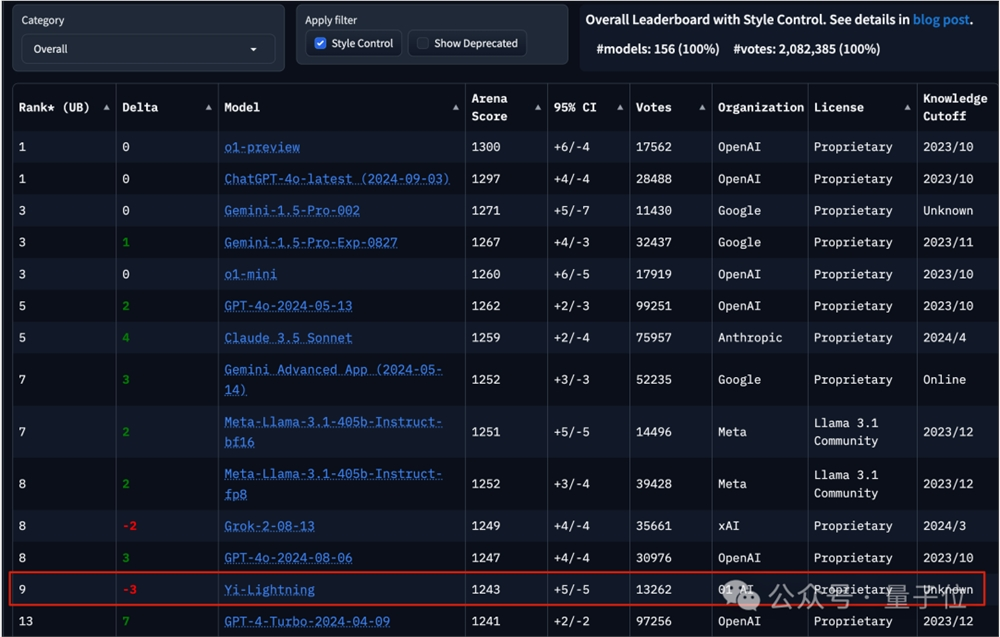
Task: Select the 1271 Arena Score cell
Action: (486, 211)
